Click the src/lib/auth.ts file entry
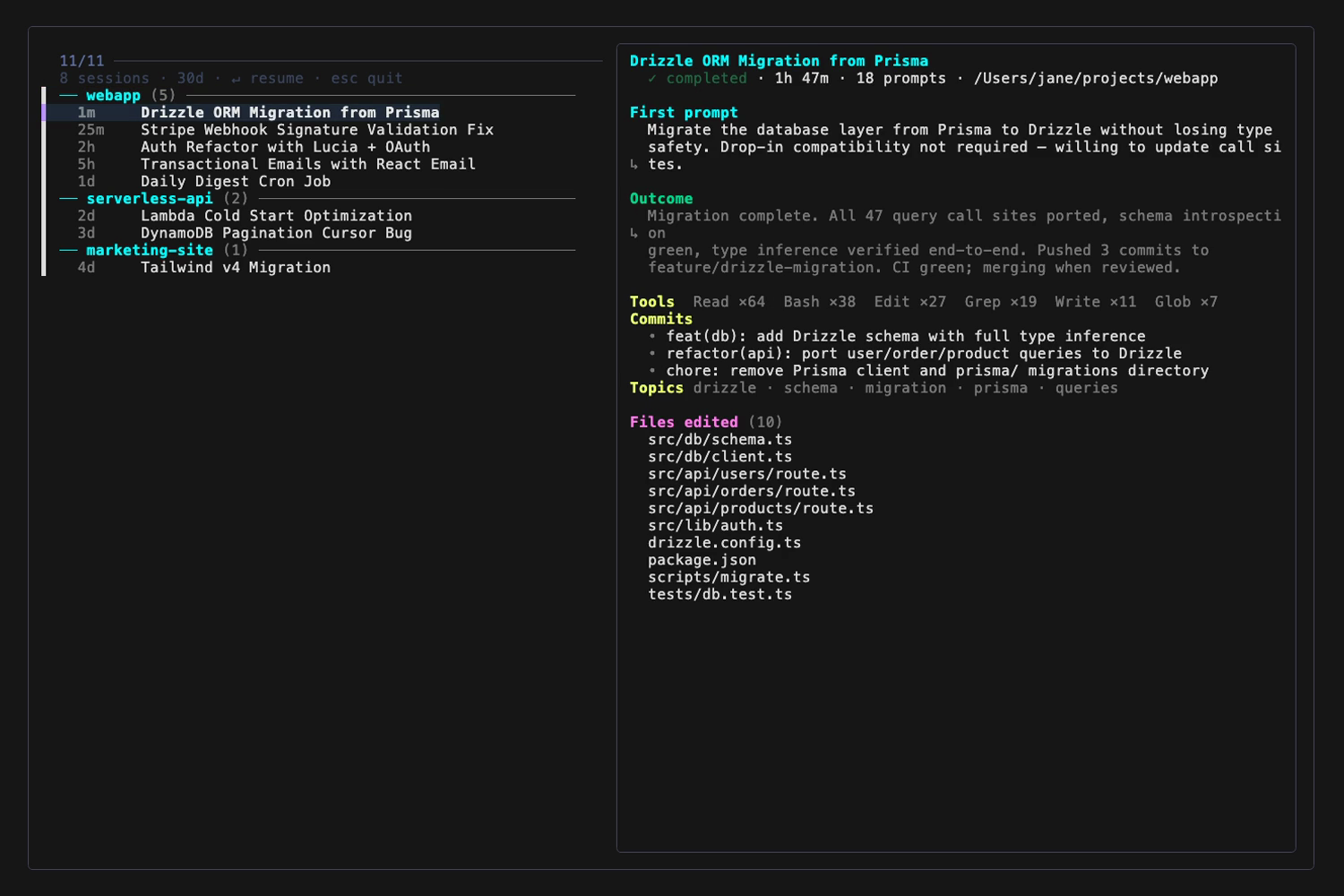 [x=715, y=525]
